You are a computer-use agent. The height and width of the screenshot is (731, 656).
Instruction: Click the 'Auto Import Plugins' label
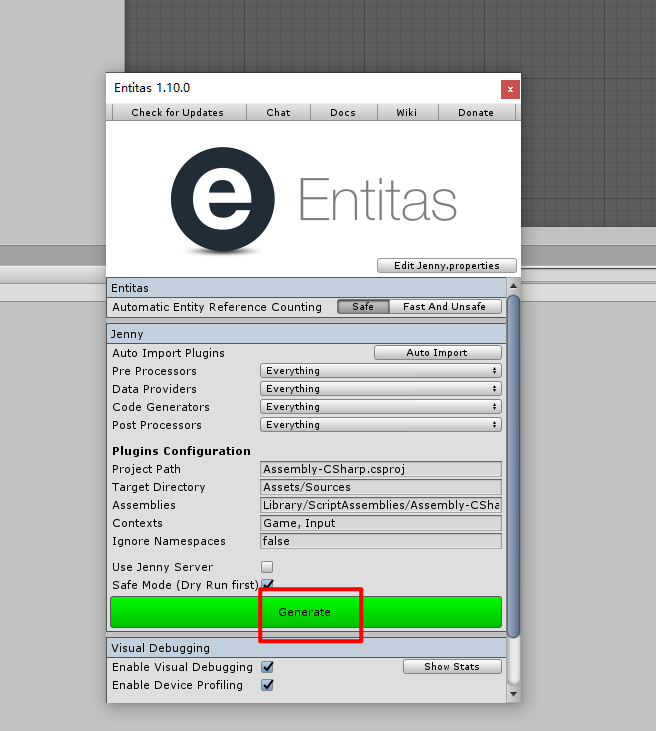(168, 353)
